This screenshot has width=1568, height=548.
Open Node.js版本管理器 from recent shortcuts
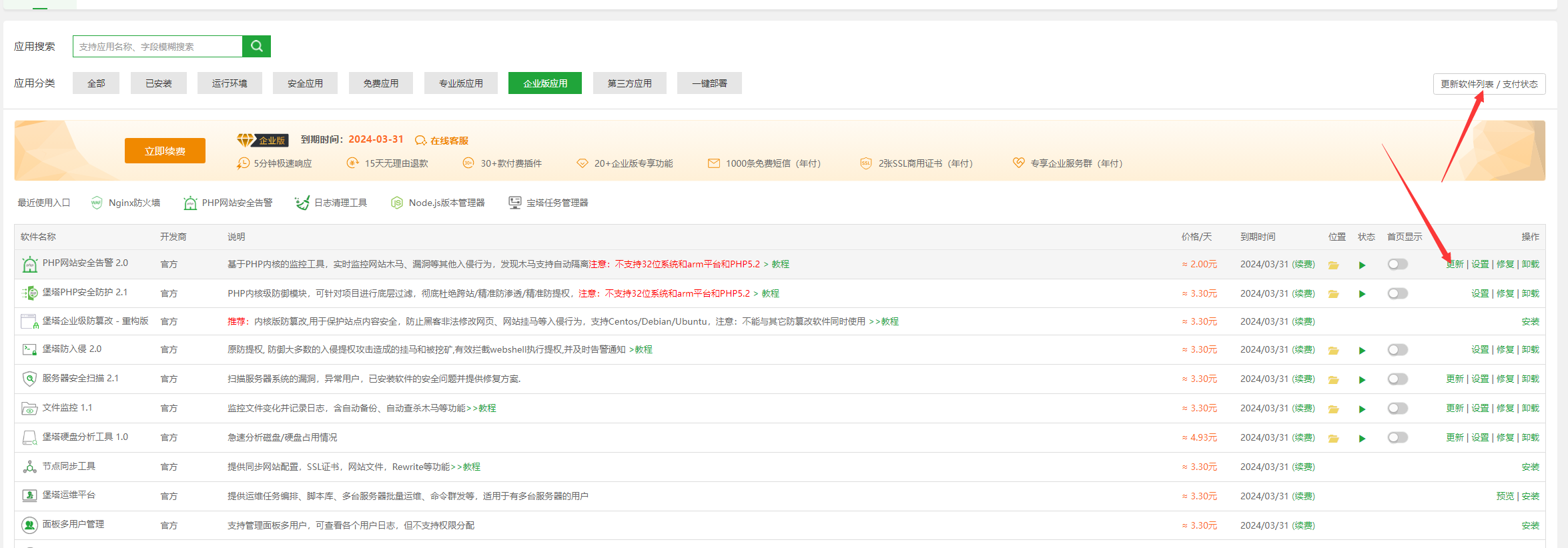click(x=438, y=203)
